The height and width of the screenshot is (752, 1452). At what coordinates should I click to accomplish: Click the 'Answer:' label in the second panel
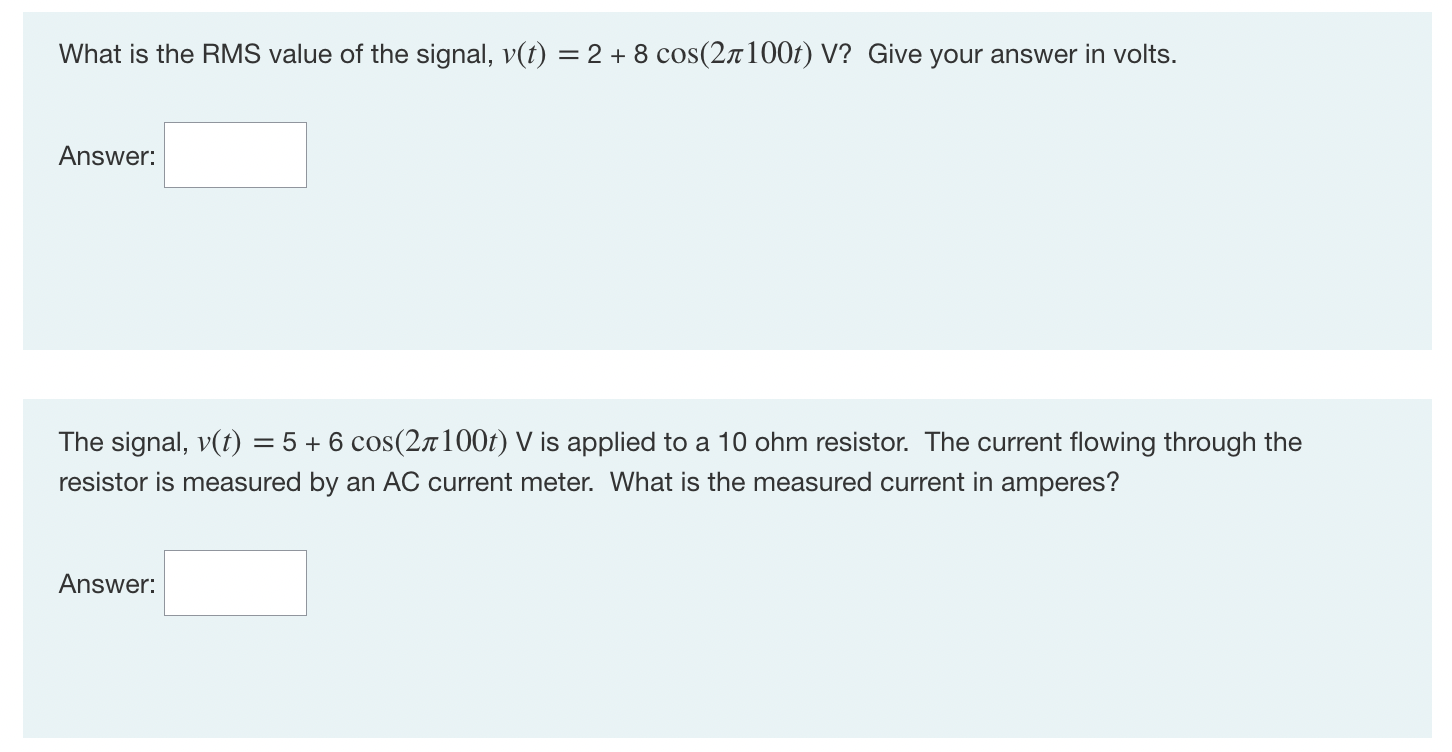[x=106, y=584]
